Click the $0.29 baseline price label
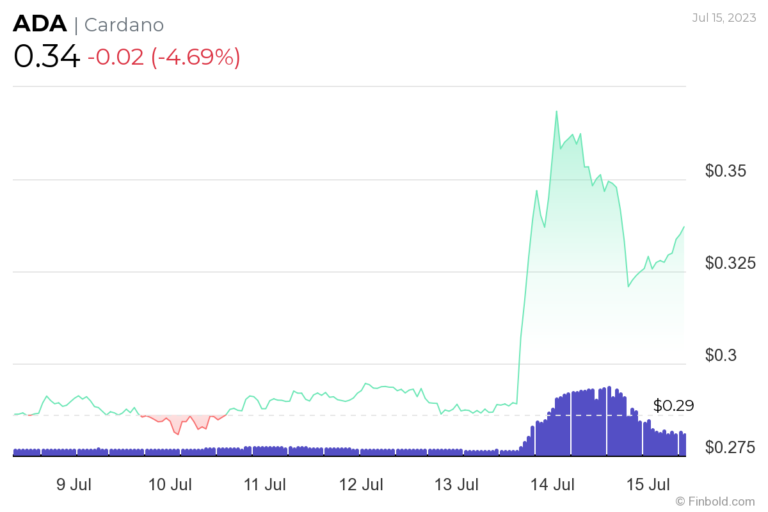 673,405
